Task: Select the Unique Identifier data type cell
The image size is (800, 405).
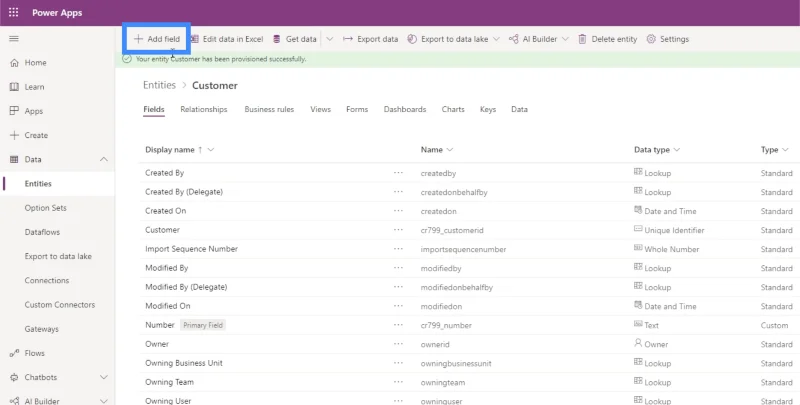Action: pyautogui.click(x=669, y=230)
